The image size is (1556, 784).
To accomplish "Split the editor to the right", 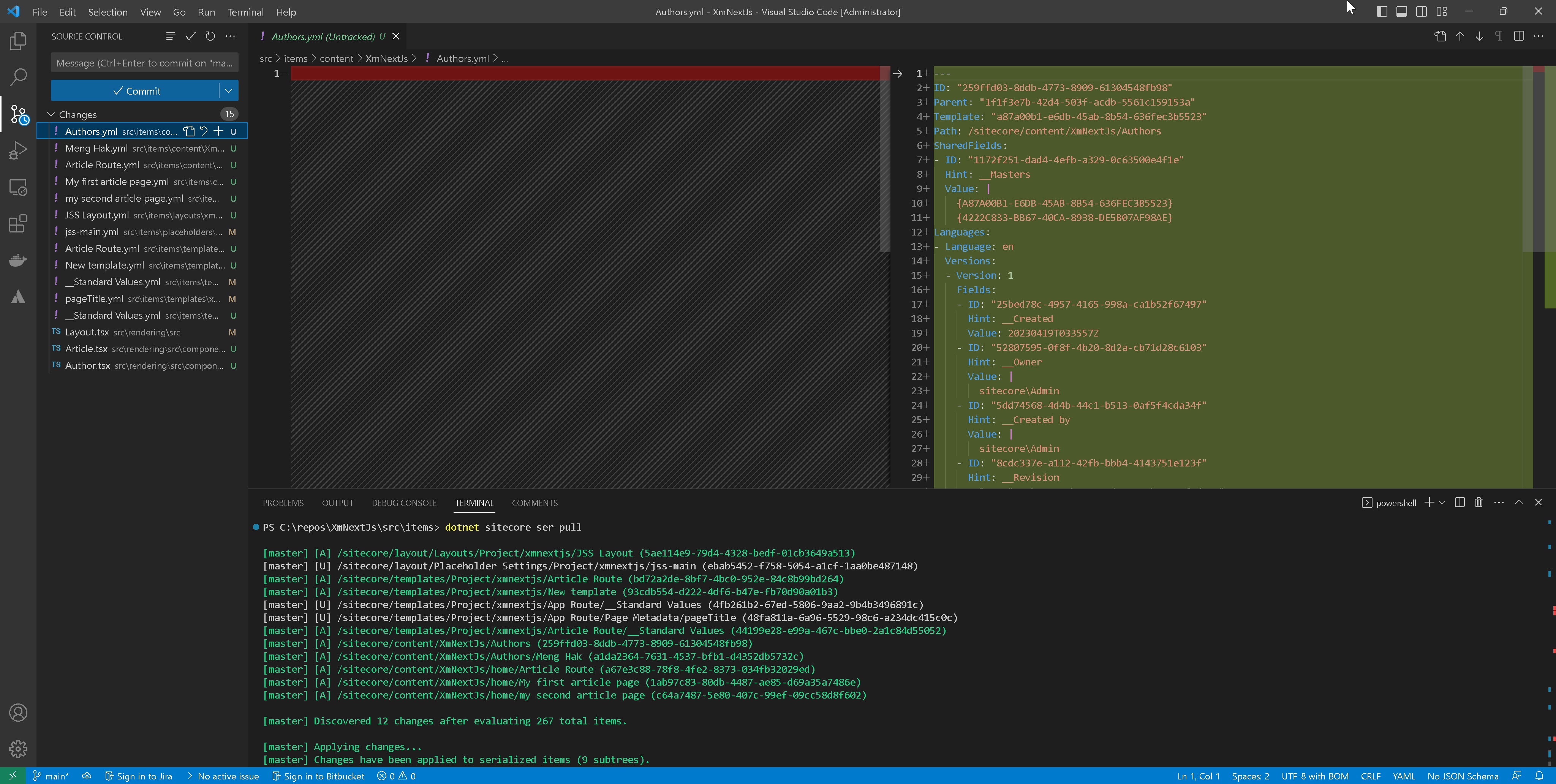I will click(1518, 36).
